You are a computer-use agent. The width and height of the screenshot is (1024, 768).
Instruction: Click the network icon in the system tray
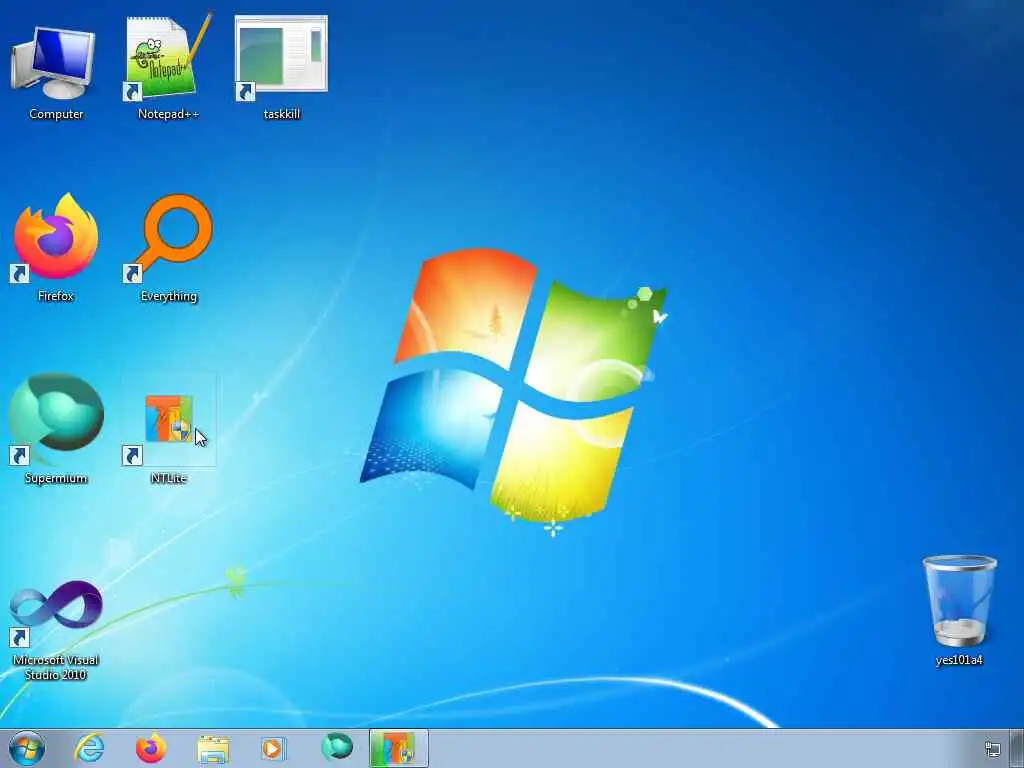[993, 749]
